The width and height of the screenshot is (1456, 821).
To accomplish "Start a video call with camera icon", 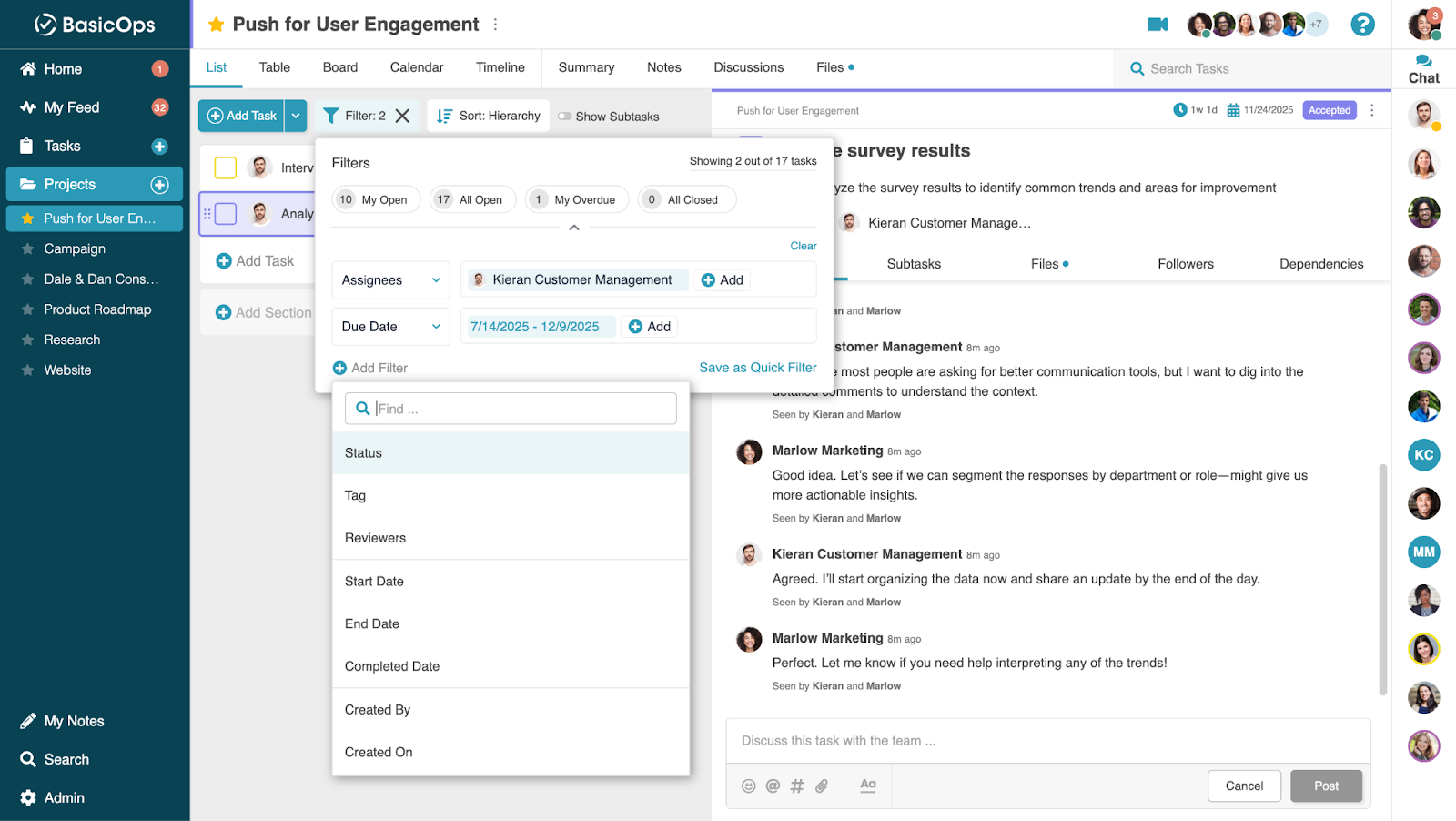I will [1157, 25].
